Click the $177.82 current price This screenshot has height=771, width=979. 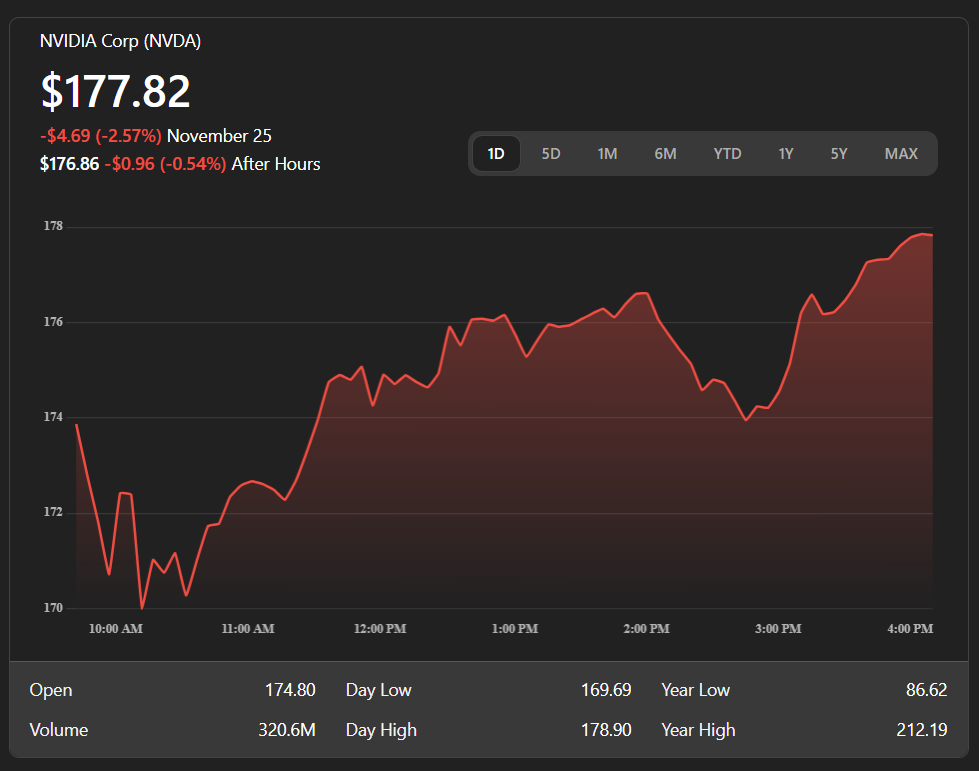click(x=115, y=91)
